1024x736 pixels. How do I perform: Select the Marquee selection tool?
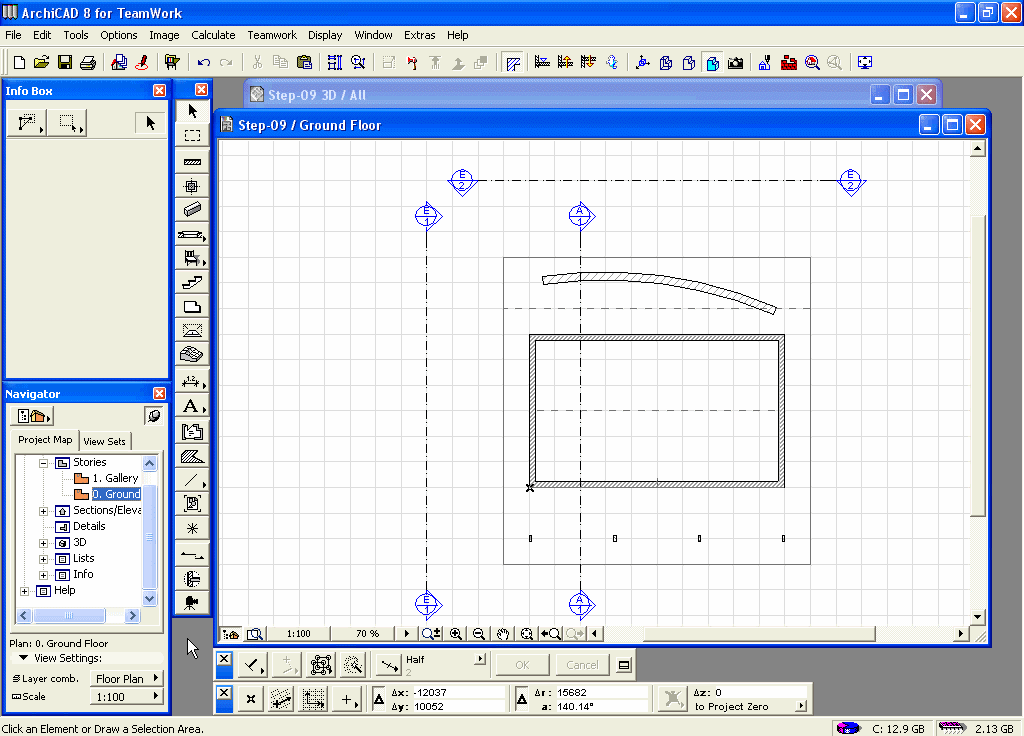pyautogui.click(x=193, y=136)
